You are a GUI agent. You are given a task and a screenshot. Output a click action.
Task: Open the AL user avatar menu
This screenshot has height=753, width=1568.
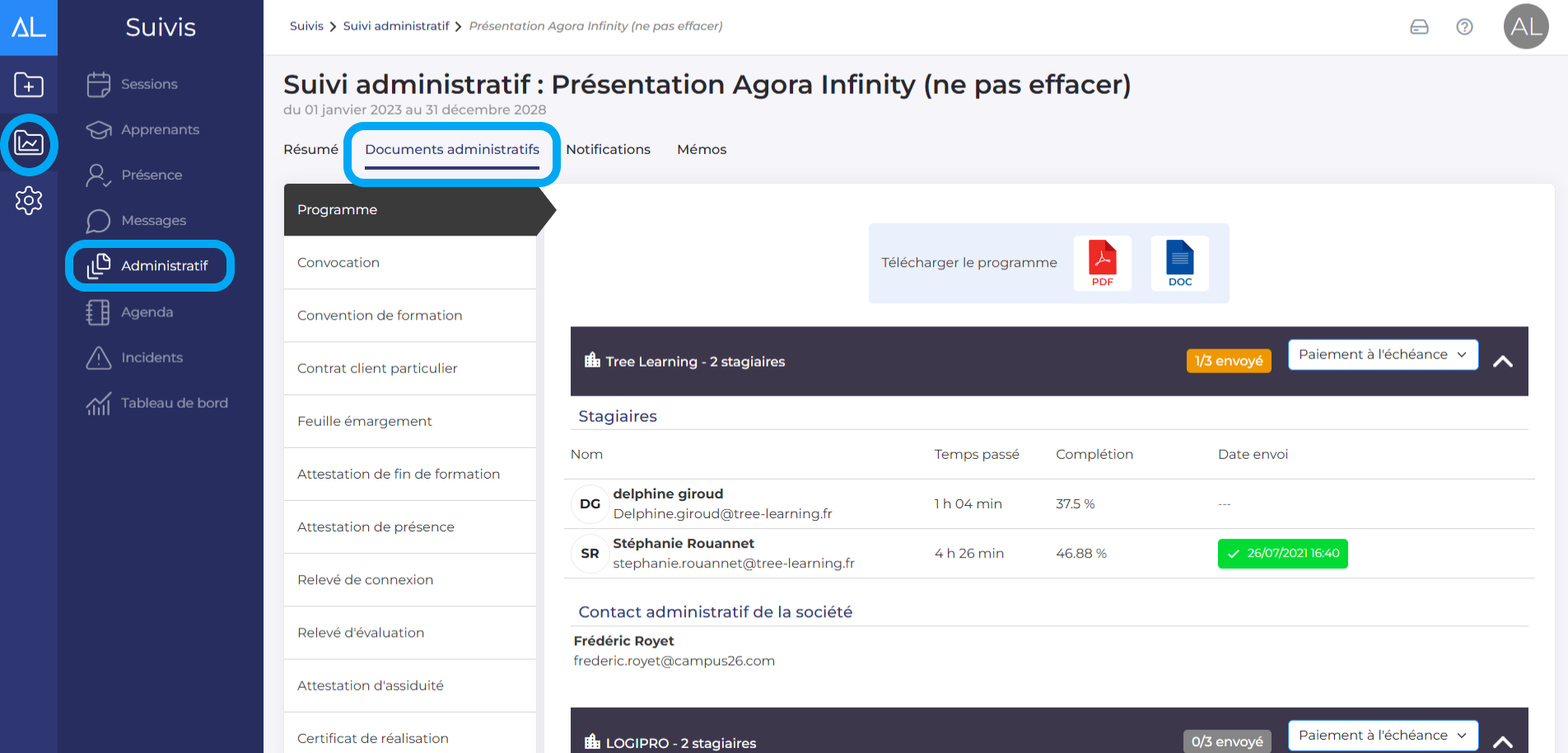click(x=1525, y=27)
